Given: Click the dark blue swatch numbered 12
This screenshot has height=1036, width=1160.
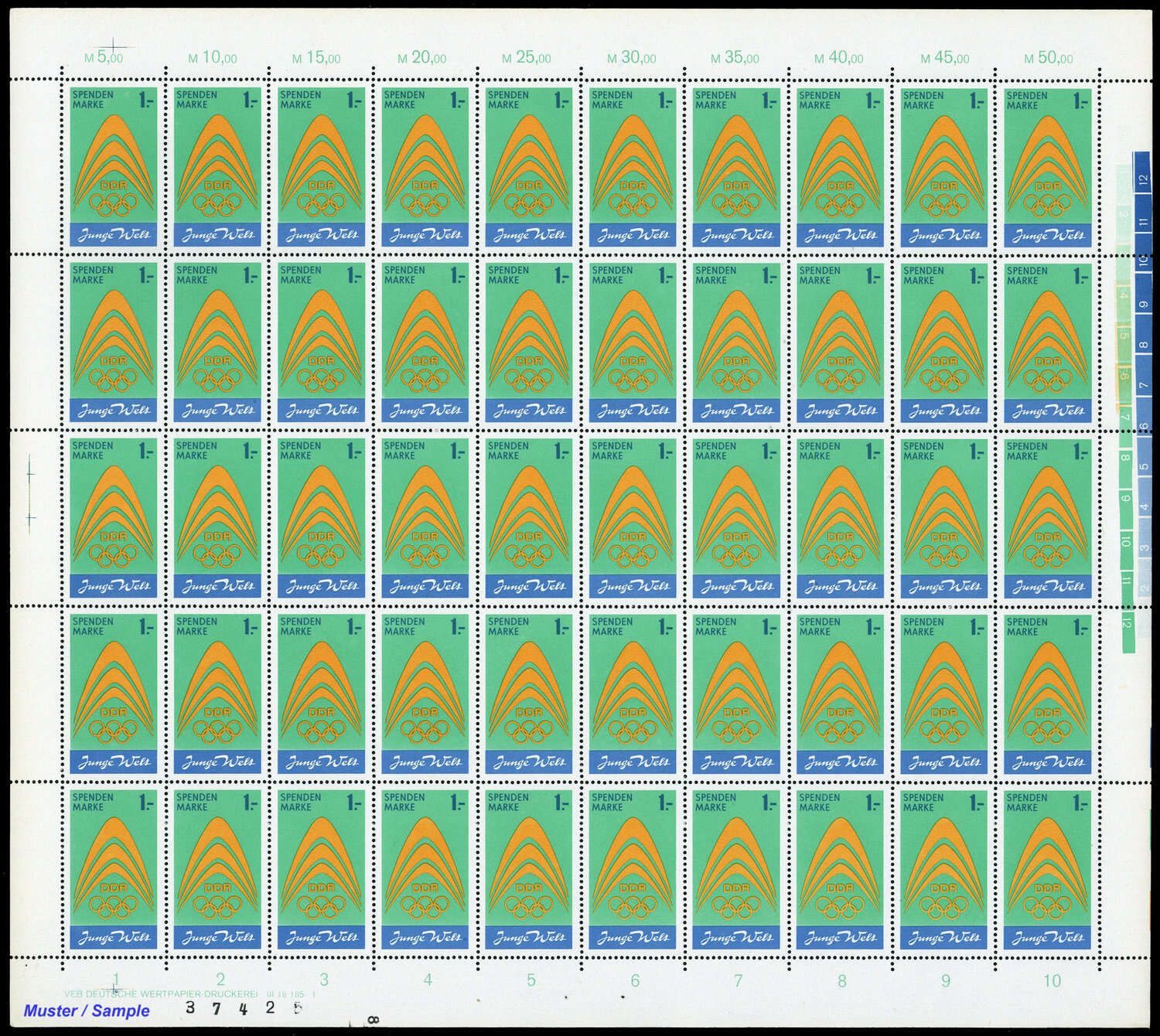Looking at the screenshot, I should pos(1141,172).
